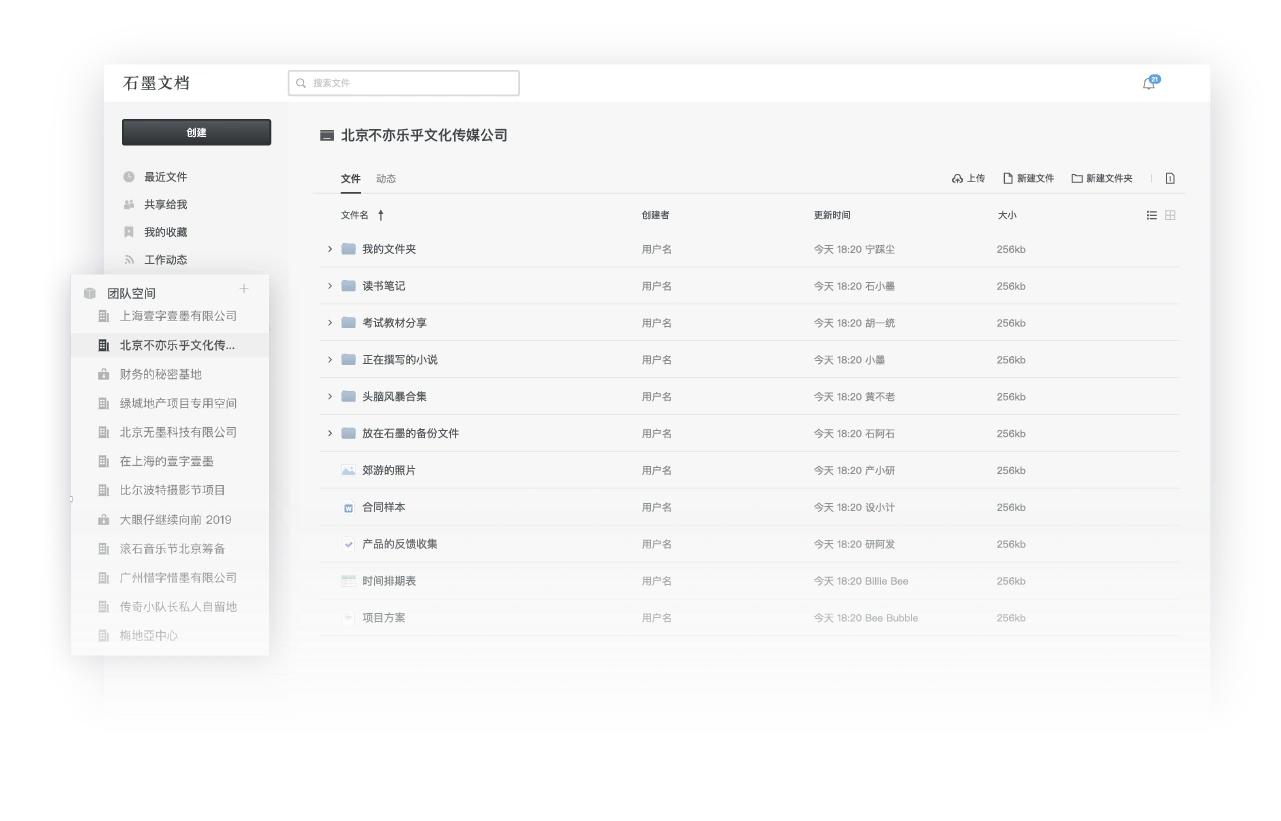This screenshot has width=1281, height=821.
Task: Click the plus icon beside 团队空间
Action: [244, 290]
